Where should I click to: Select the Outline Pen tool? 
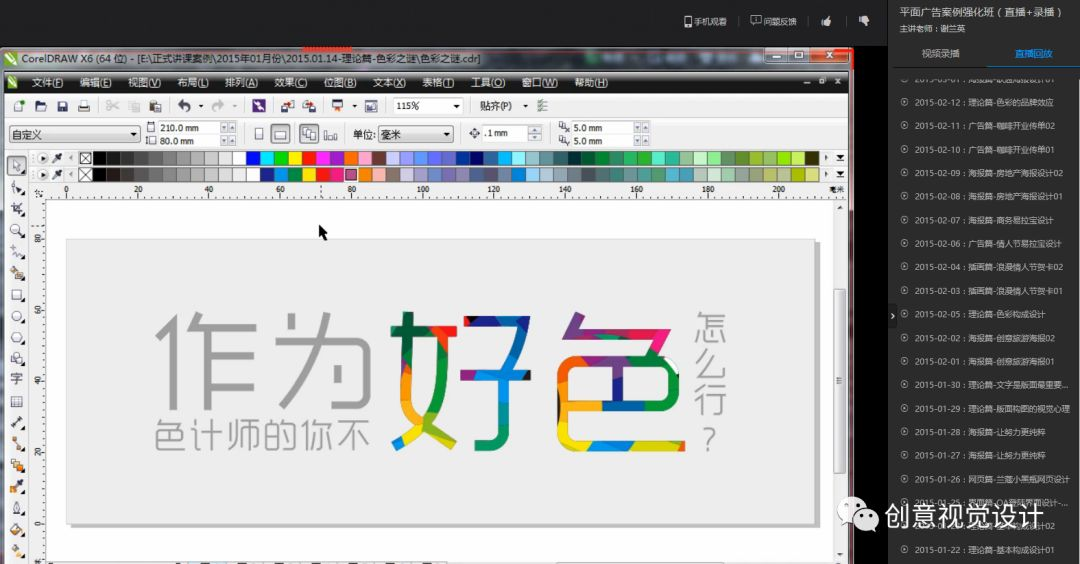[x=17, y=509]
